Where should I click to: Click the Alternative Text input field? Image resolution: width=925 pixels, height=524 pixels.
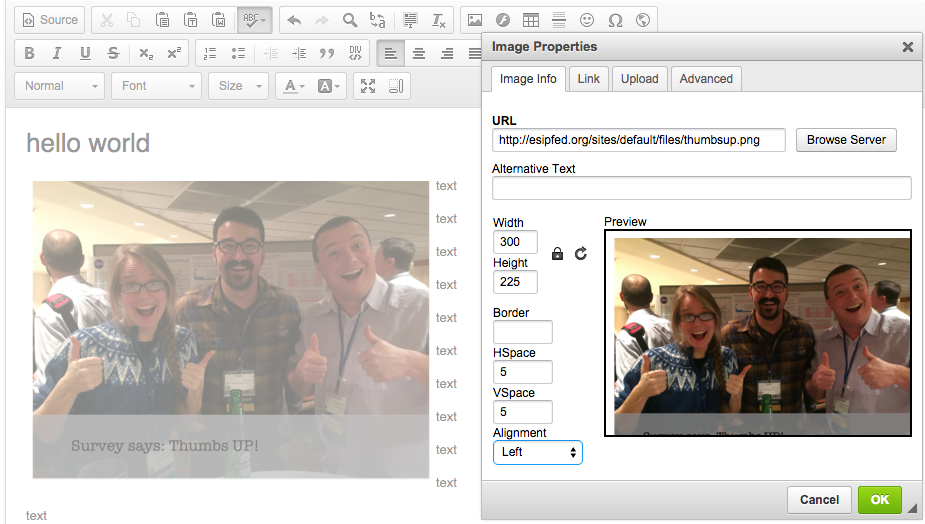click(701, 188)
